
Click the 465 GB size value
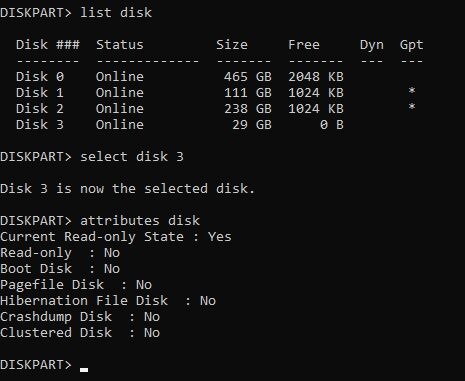(x=248, y=77)
